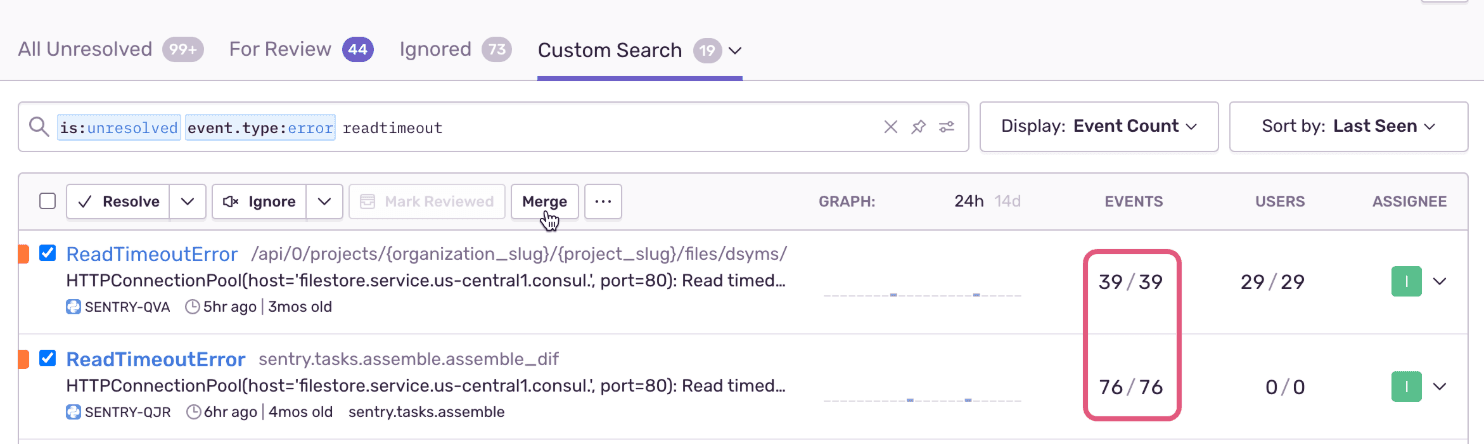Open the ReadTimeoutError dsyms issue link
The image size is (1484, 444).
(x=152, y=254)
